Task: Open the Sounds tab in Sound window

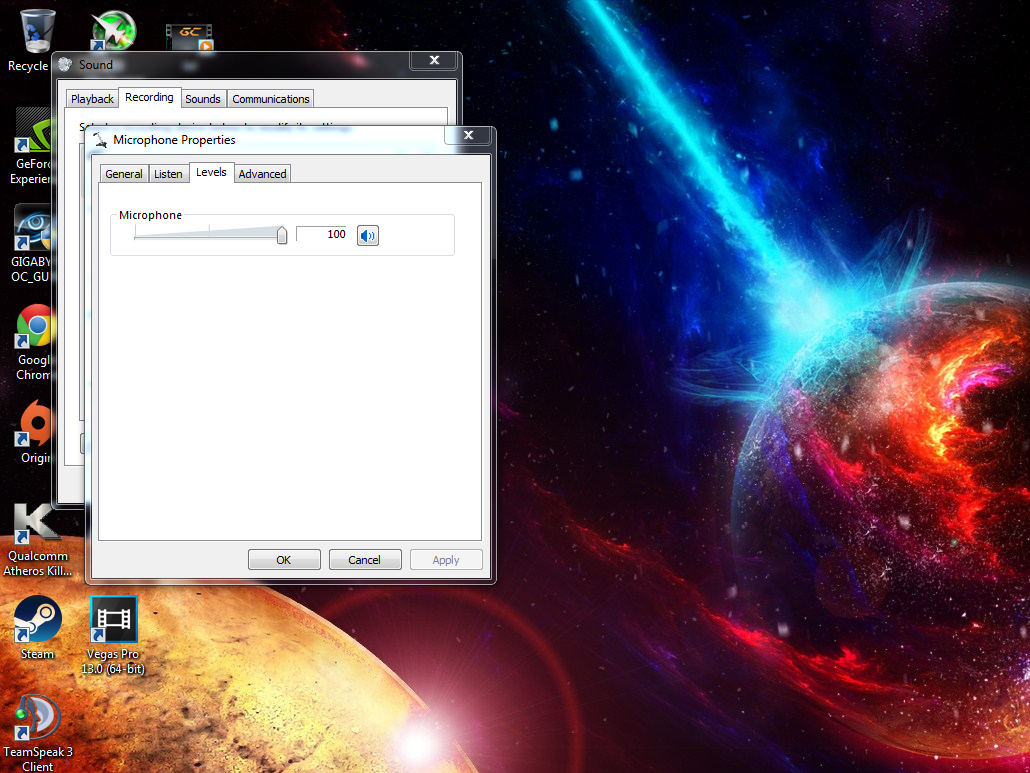Action: click(203, 99)
